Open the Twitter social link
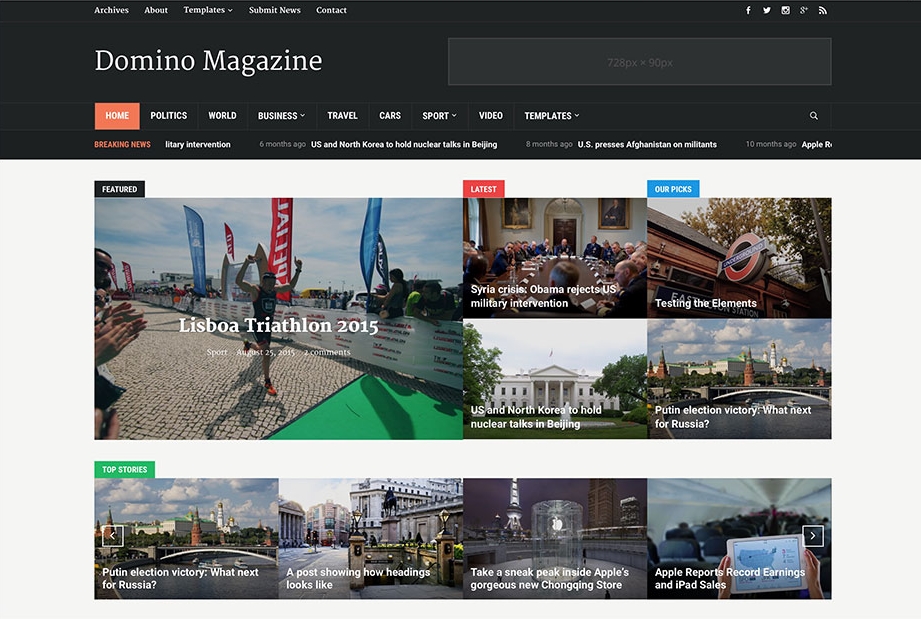This screenshot has width=921, height=619. pos(767,10)
